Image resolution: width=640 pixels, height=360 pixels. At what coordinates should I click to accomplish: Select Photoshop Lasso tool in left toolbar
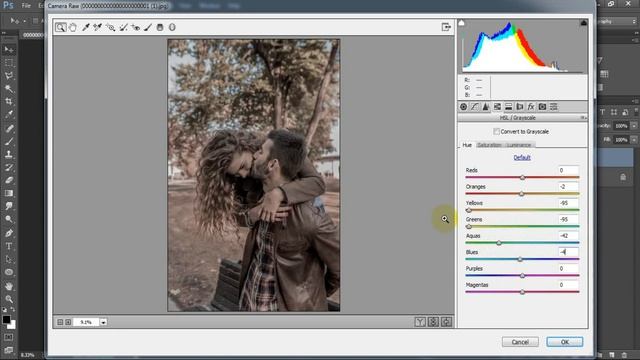tap(9, 76)
